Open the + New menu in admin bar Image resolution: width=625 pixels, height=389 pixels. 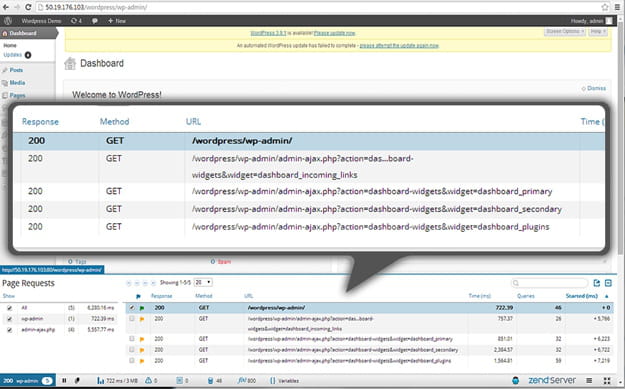pos(117,21)
